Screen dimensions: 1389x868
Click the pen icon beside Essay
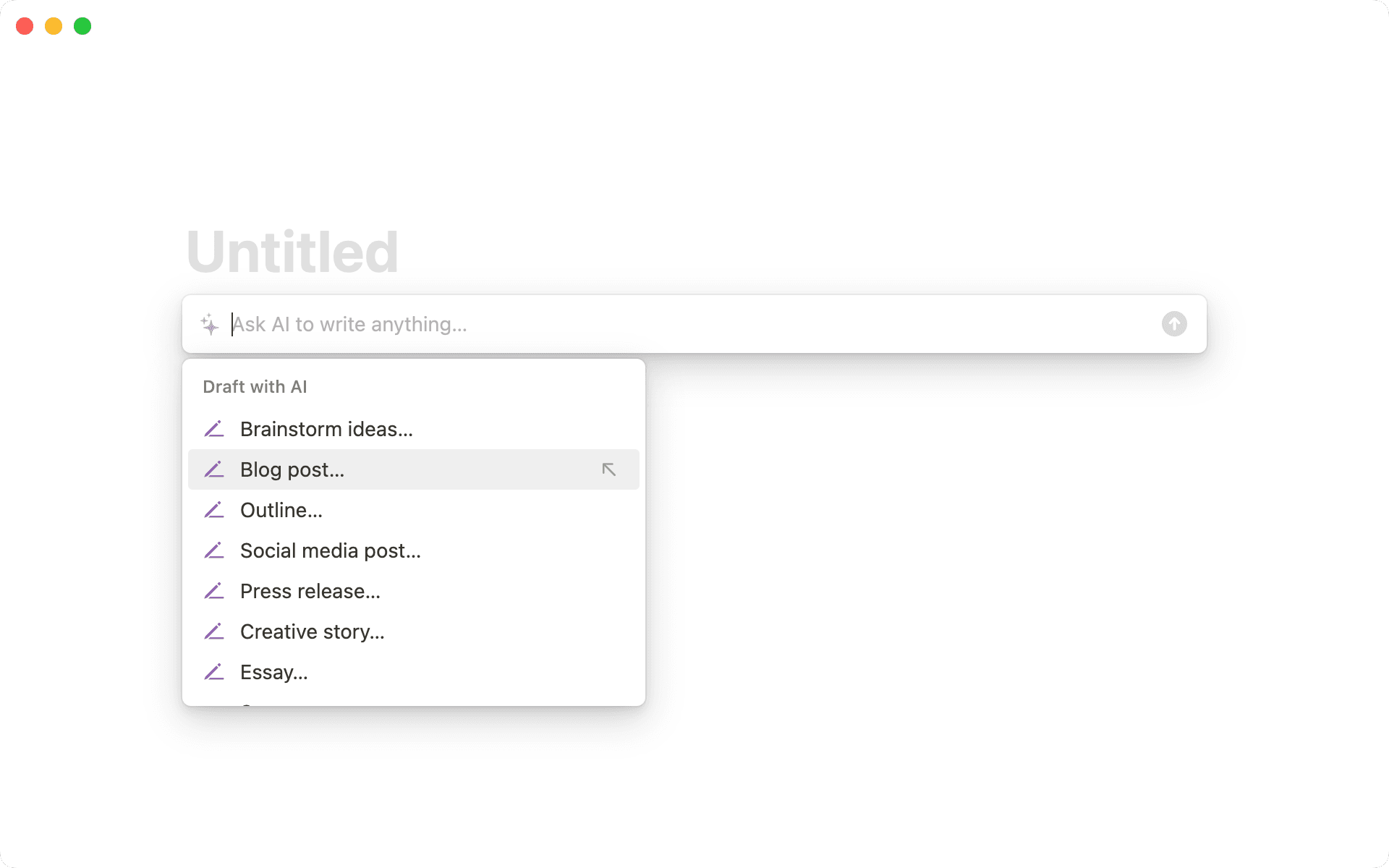pos(215,672)
